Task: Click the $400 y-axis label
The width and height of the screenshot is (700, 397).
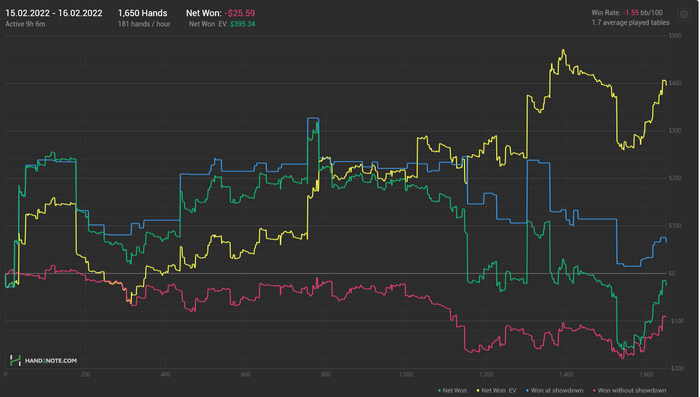Action: click(675, 83)
